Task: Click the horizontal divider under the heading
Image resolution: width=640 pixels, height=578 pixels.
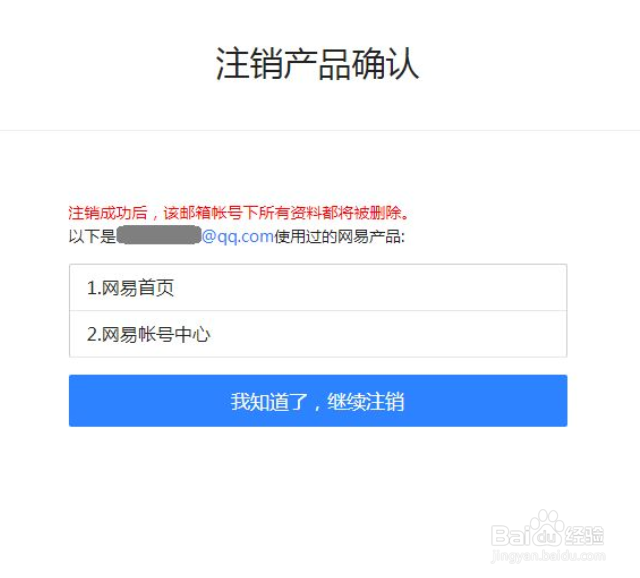Action: (x=320, y=131)
